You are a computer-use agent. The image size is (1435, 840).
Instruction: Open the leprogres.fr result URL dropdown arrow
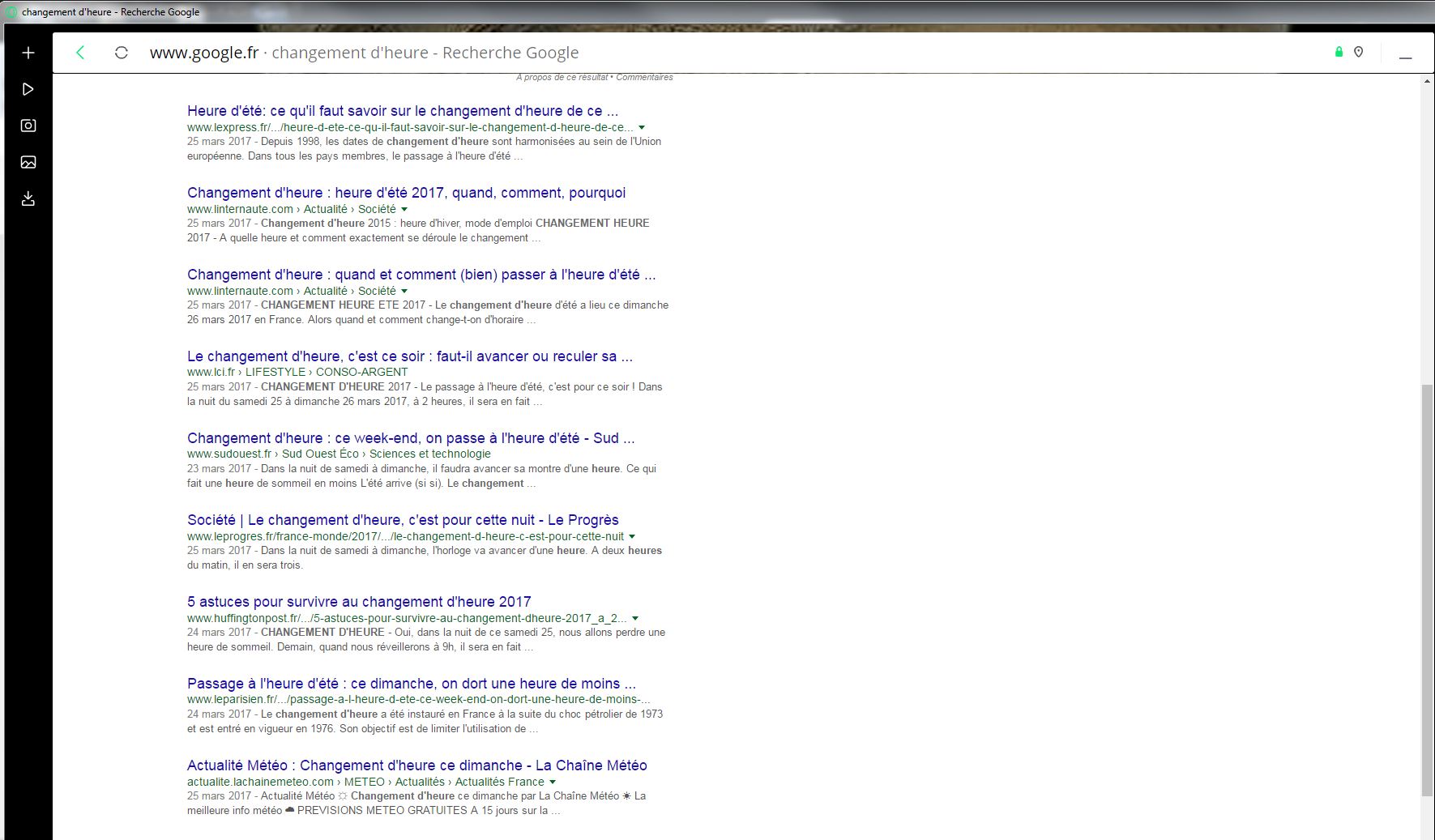pos(632,537)
